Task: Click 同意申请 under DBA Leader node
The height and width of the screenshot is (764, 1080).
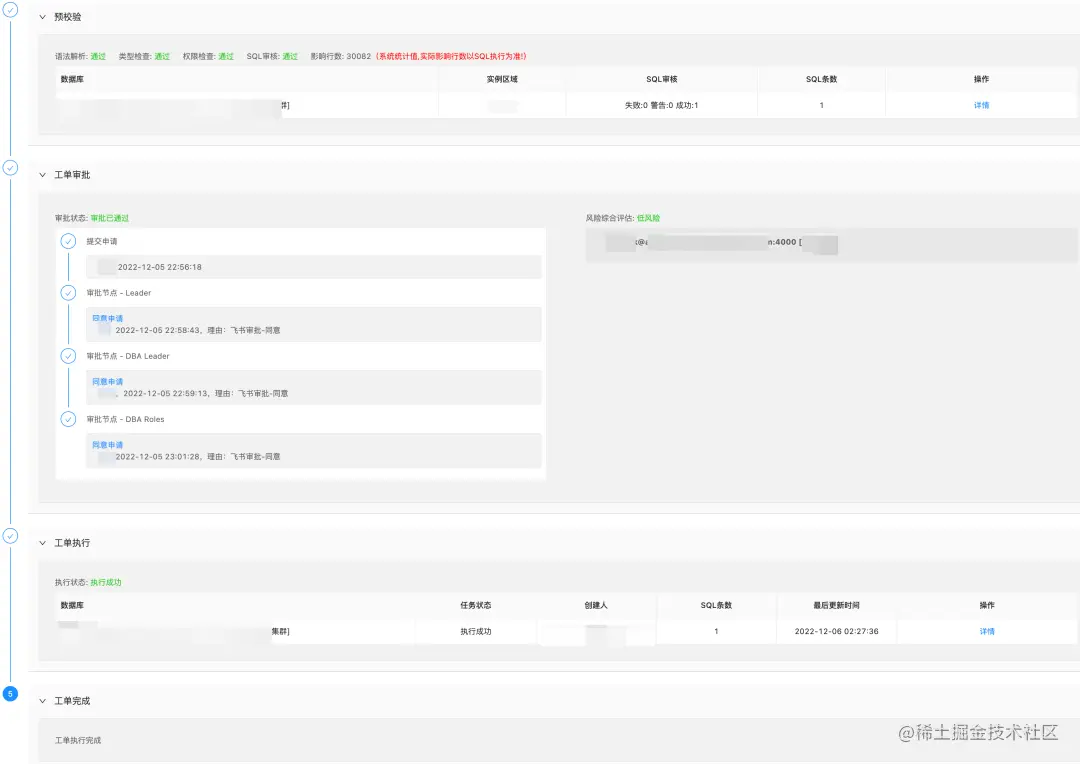Action: point(107,382)
